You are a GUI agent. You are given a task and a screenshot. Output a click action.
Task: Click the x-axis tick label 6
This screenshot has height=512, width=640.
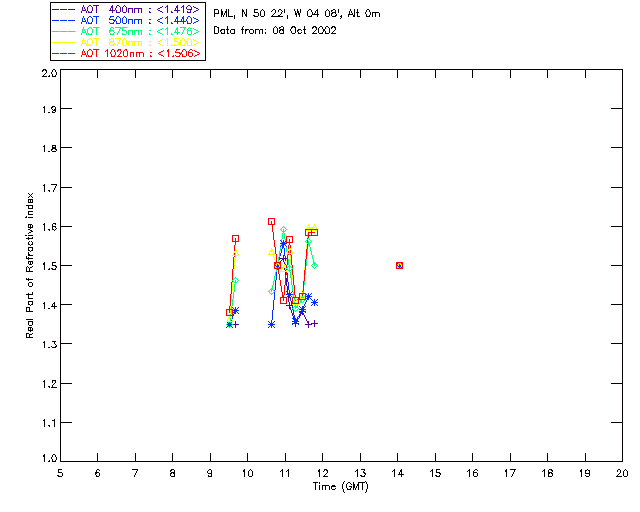pyautogui.click(x=98, y=473)
